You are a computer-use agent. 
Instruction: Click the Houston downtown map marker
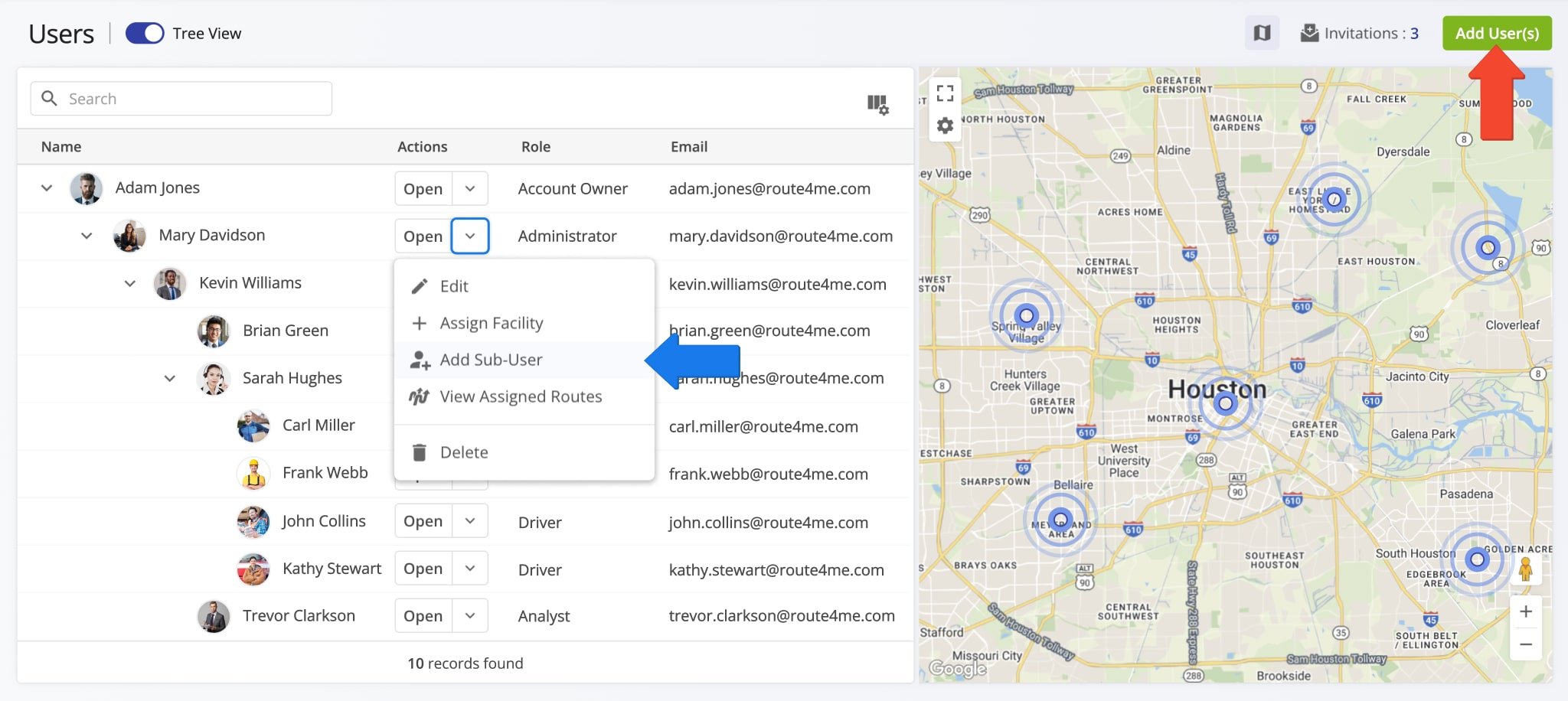click(x=1225, y=403)
